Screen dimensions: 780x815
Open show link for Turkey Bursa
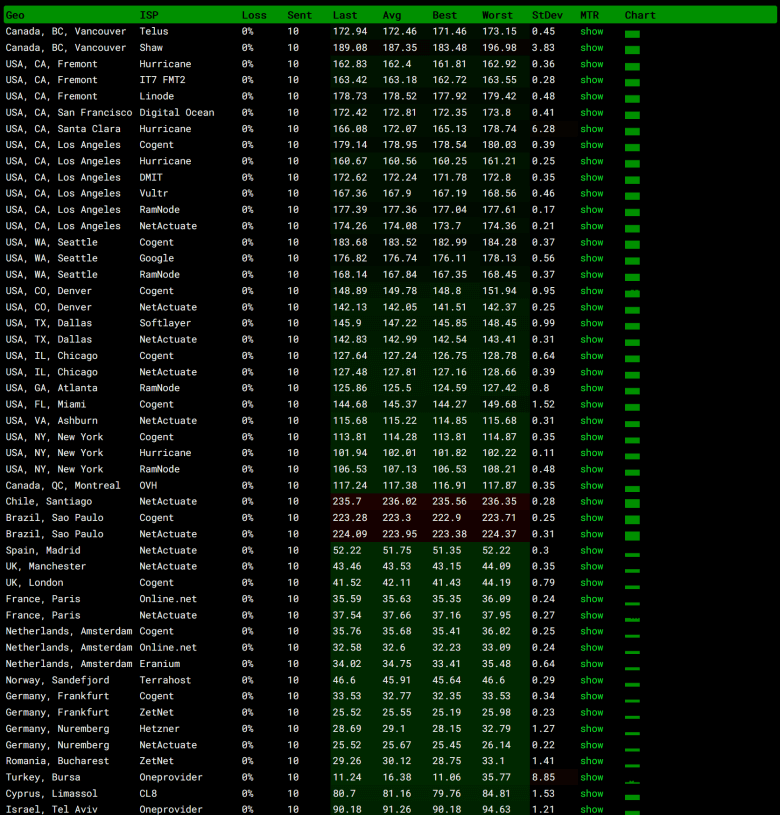pyautogui.click(x=591, y=777)
